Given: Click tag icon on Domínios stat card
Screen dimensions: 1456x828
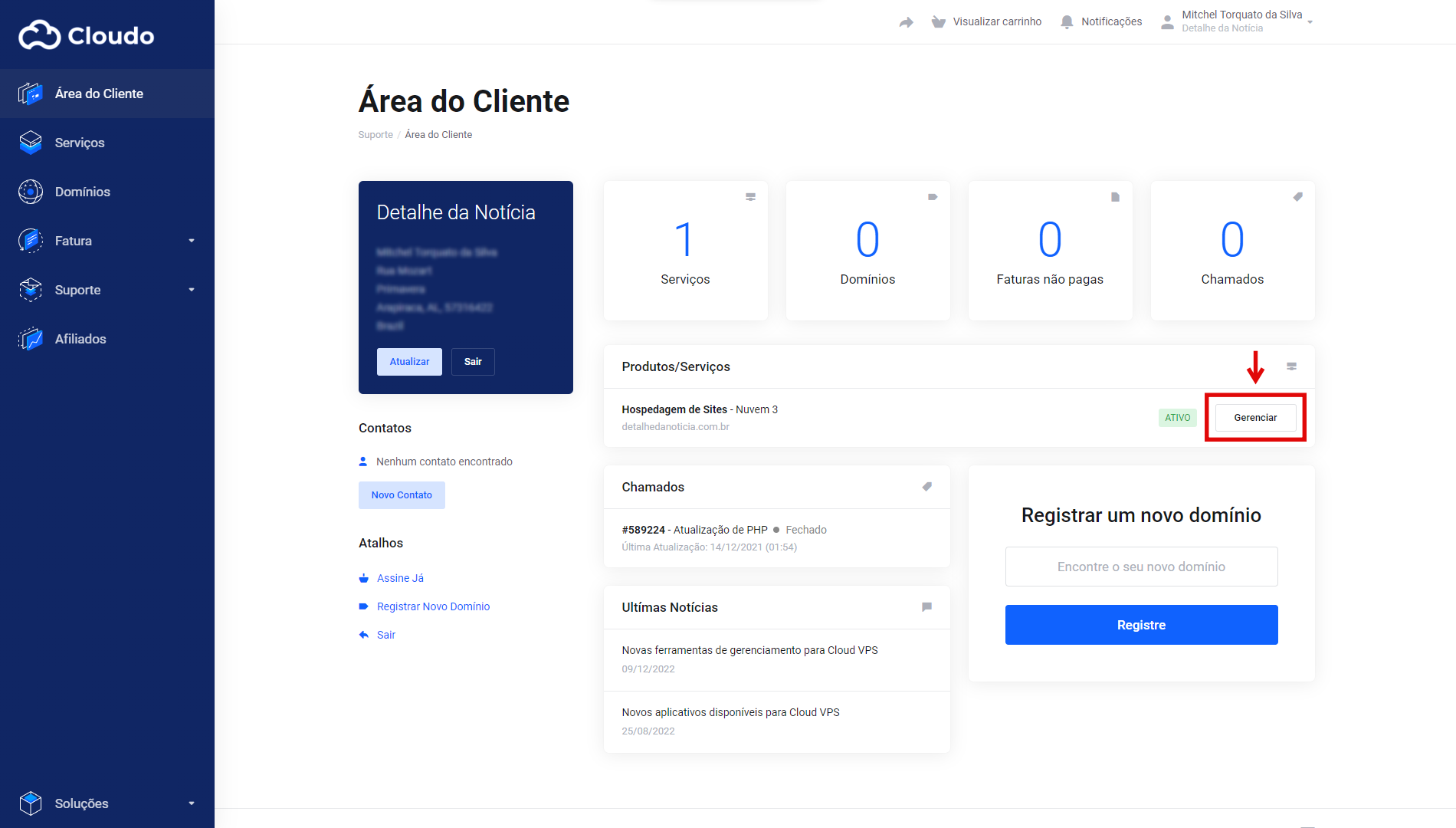Looking at the screenshot, I should (933, 197).
